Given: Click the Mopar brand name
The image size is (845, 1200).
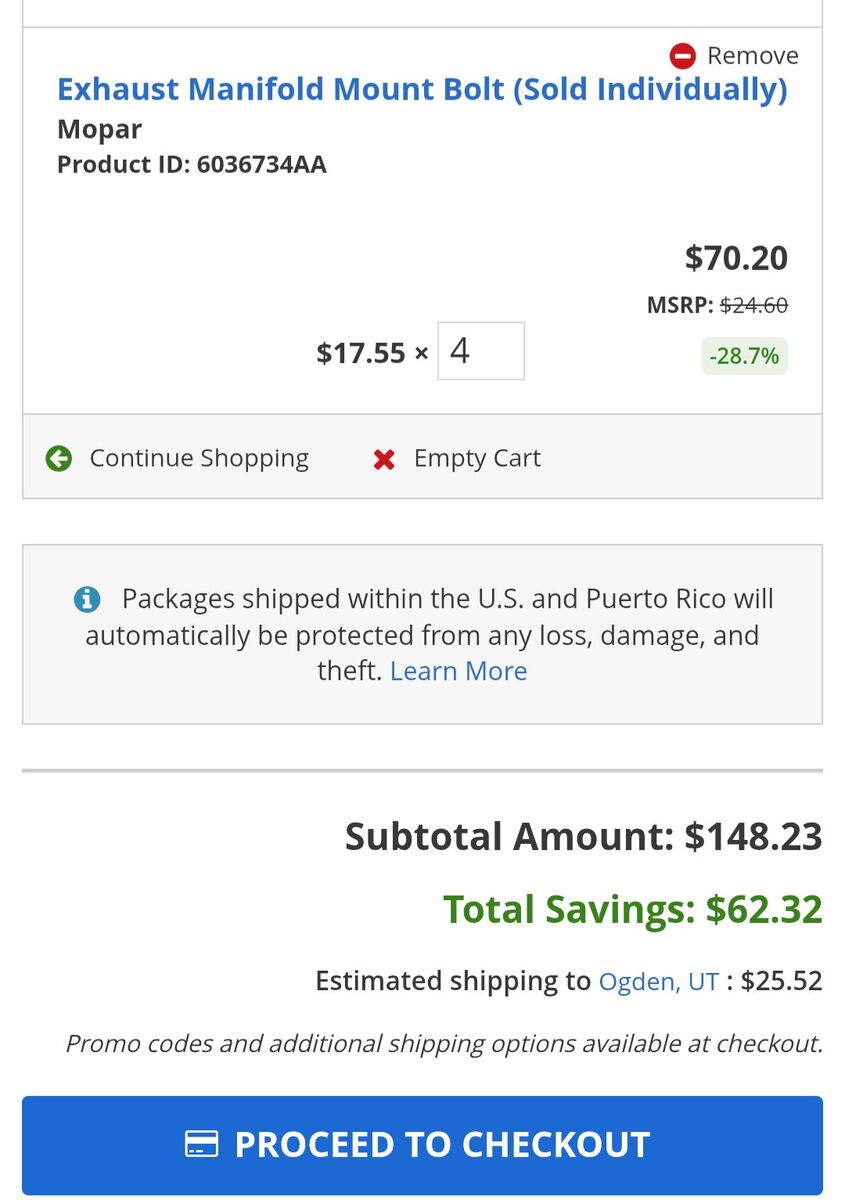Looking at the screenshot, I should tap(99, 129).
